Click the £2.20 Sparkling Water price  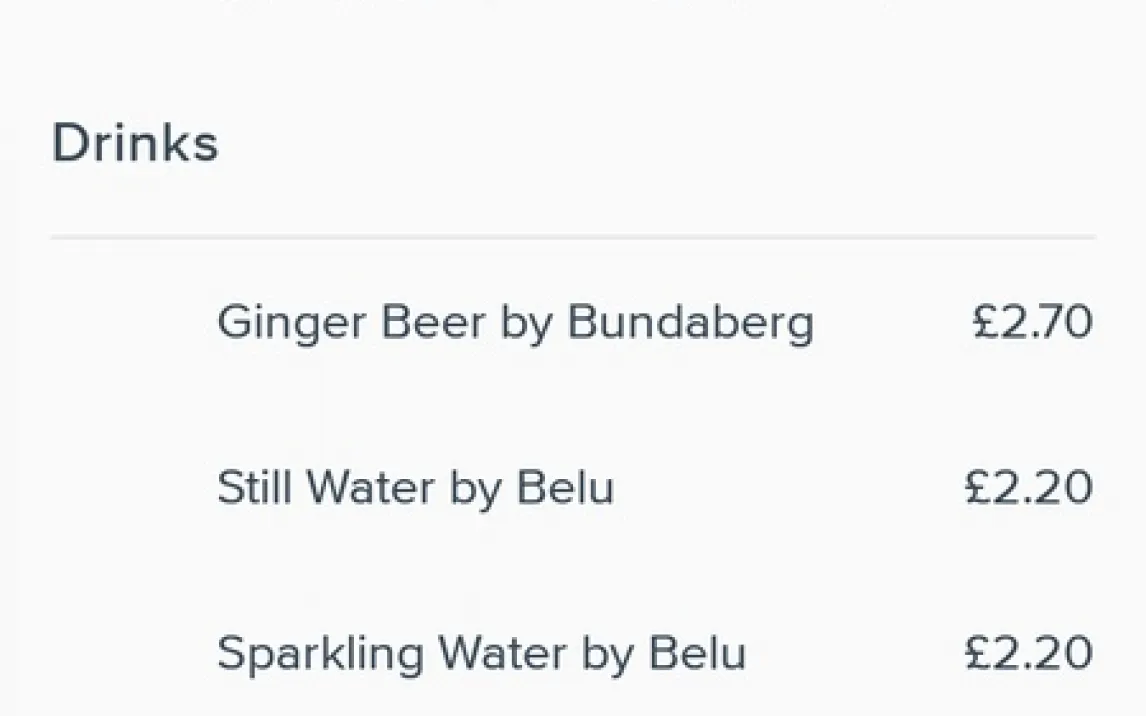point(1028,653)
